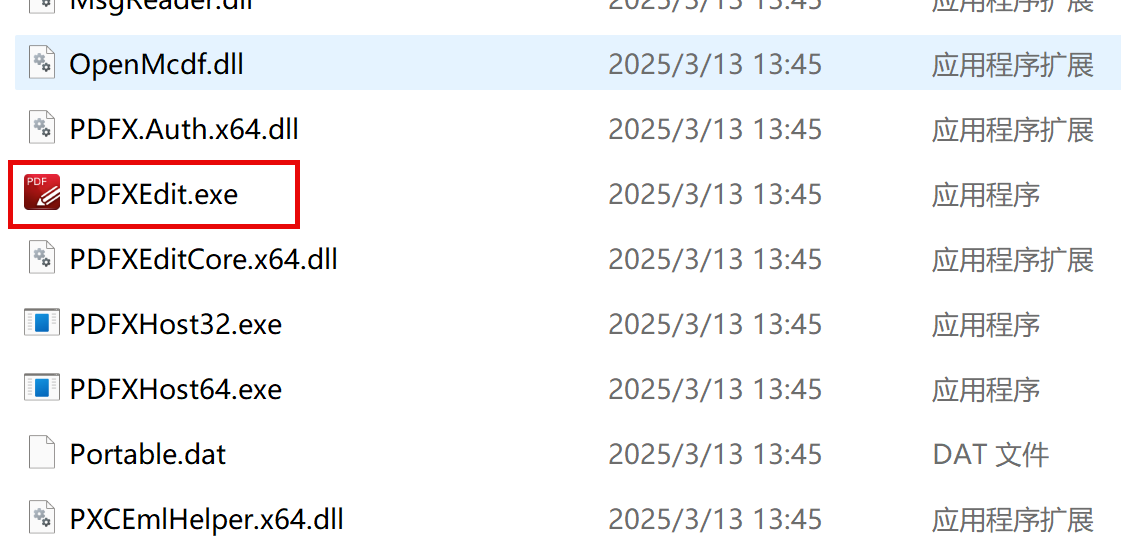Select the OpenMcdf.dll file name
The image size is (1121, 551).
click(x=157, y=64)
